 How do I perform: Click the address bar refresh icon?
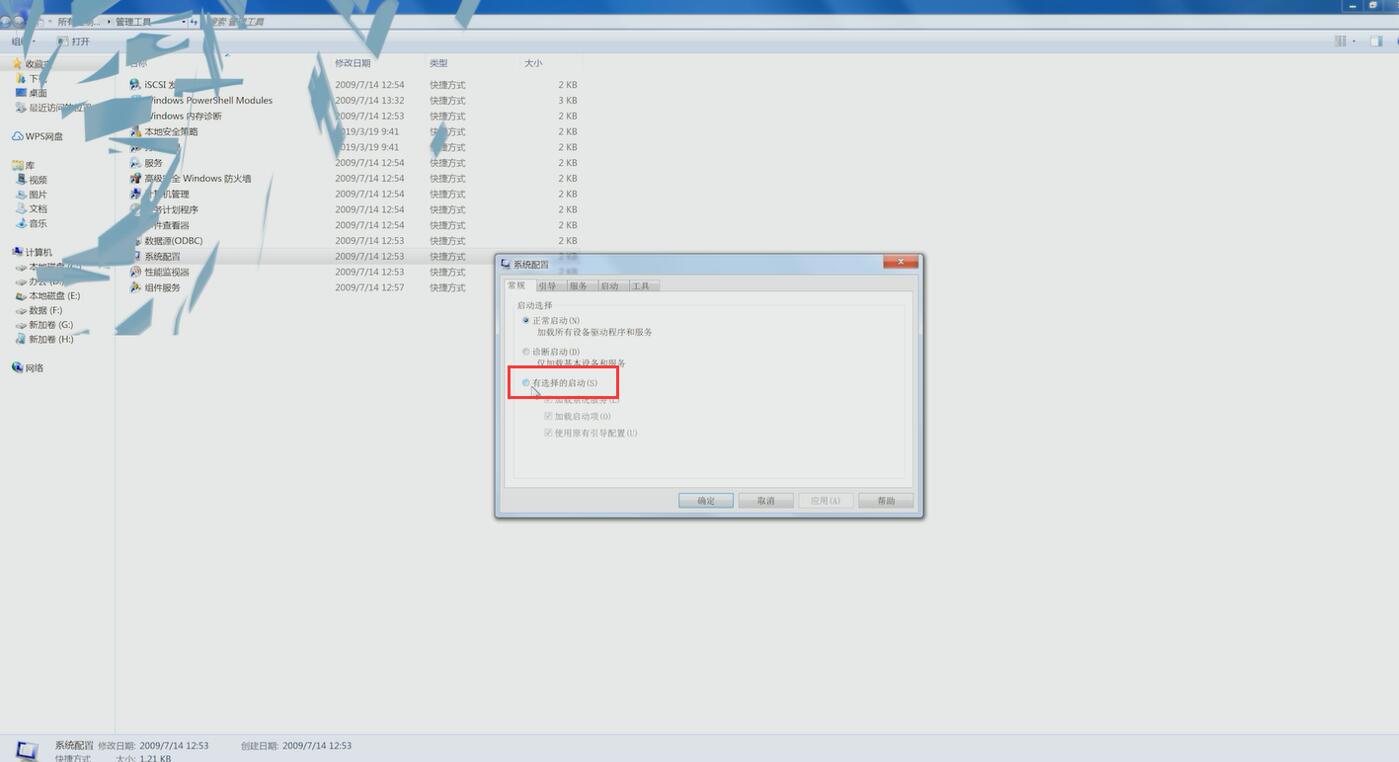194,21
